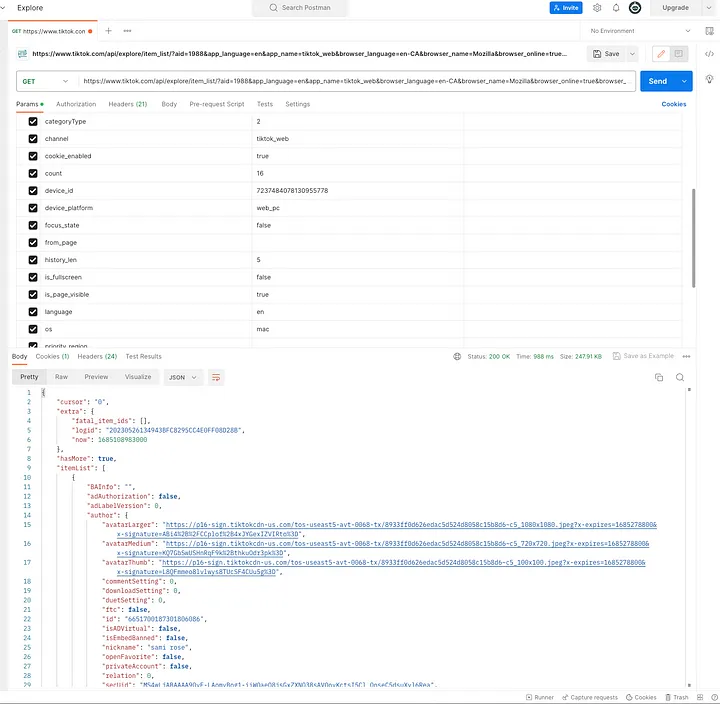Open Trash in the status bar
720x704 pixels.
677,697
